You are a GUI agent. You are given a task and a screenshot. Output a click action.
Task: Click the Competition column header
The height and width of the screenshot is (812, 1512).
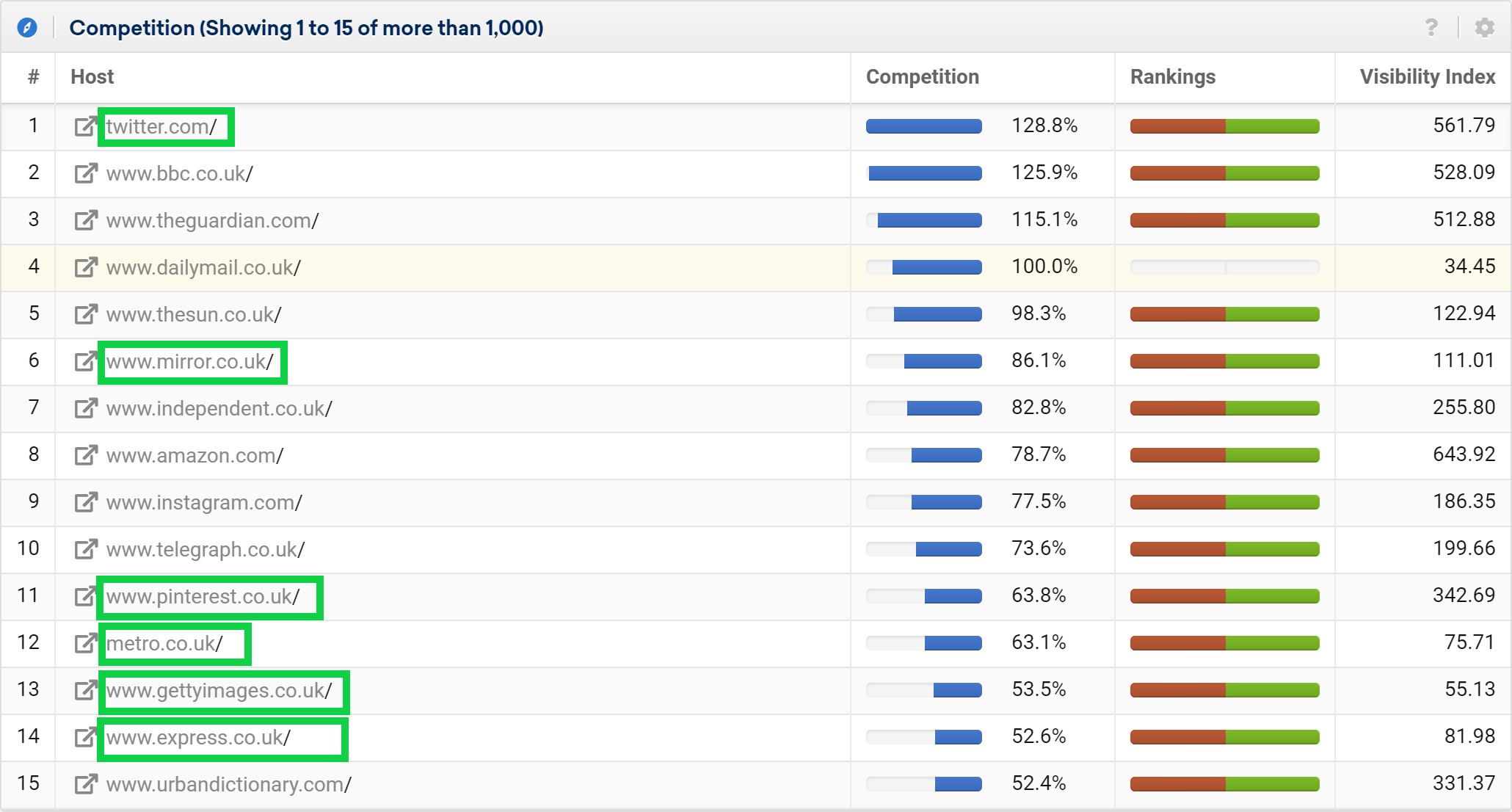[x=923, y=77]
